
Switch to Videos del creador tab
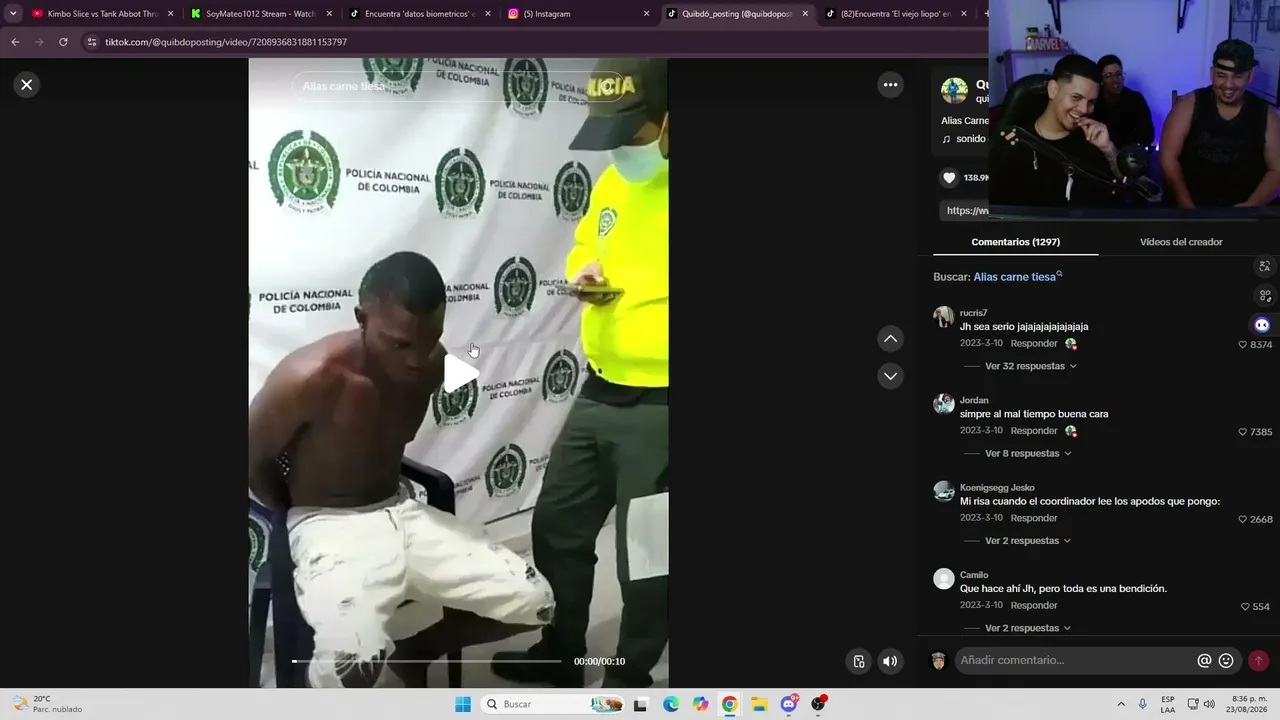1181,242
